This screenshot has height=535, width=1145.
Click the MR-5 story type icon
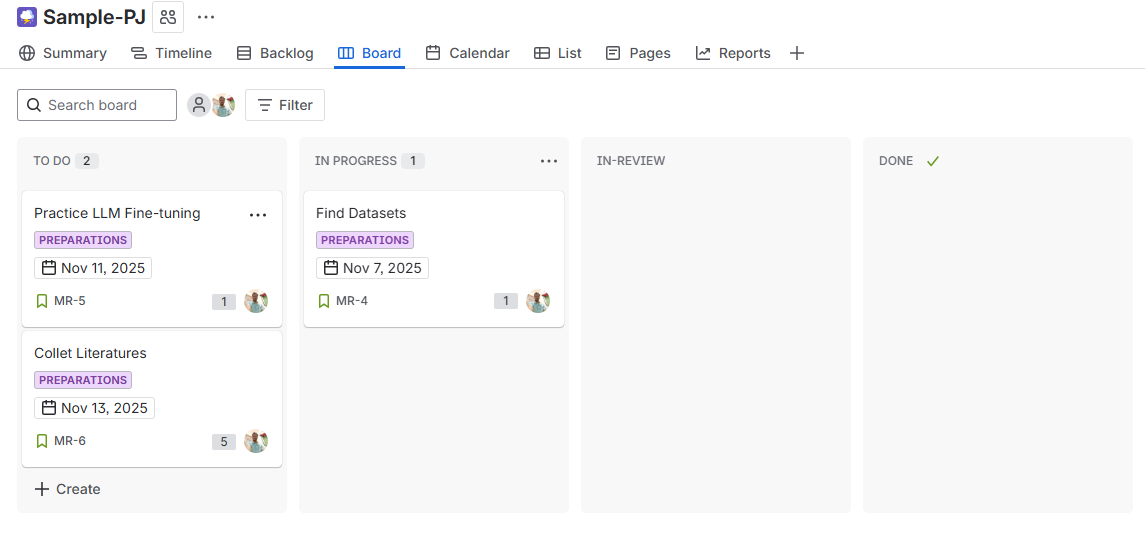pyautogui.click(x=42, y=301)
